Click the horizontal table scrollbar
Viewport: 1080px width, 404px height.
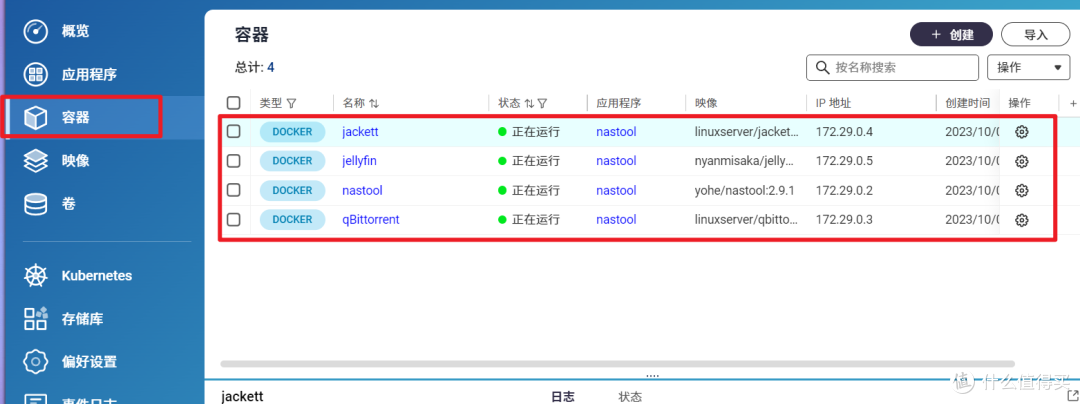617,363
